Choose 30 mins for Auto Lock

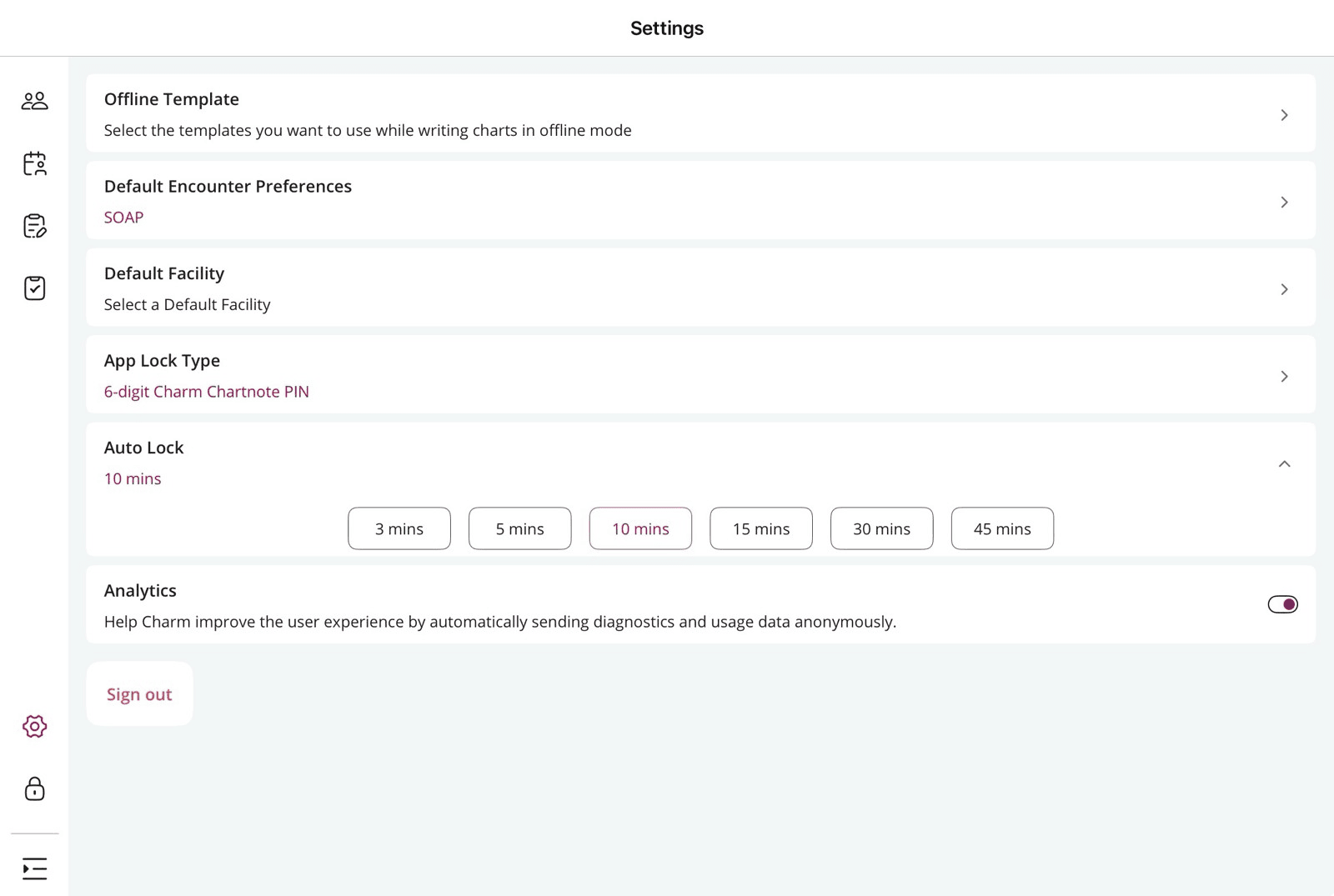click(881, 528)
